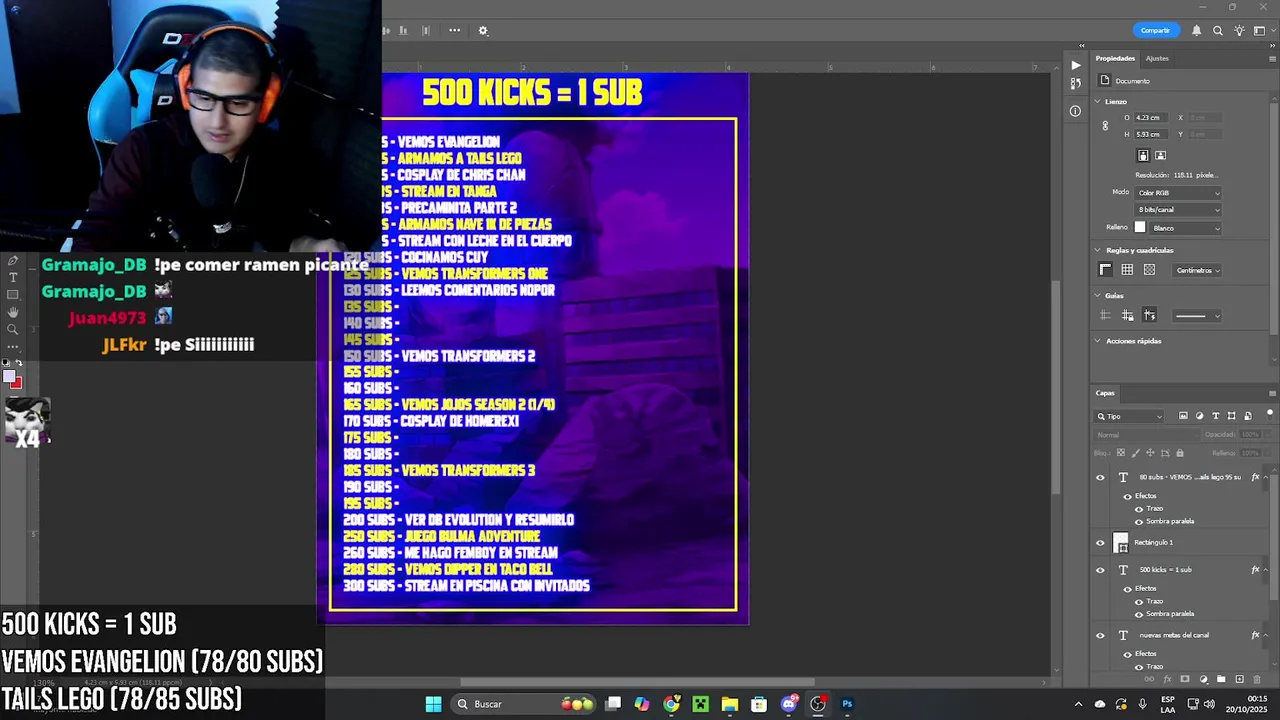Click the Compartir button
1280x720 pixels.
pos(1155,30)
